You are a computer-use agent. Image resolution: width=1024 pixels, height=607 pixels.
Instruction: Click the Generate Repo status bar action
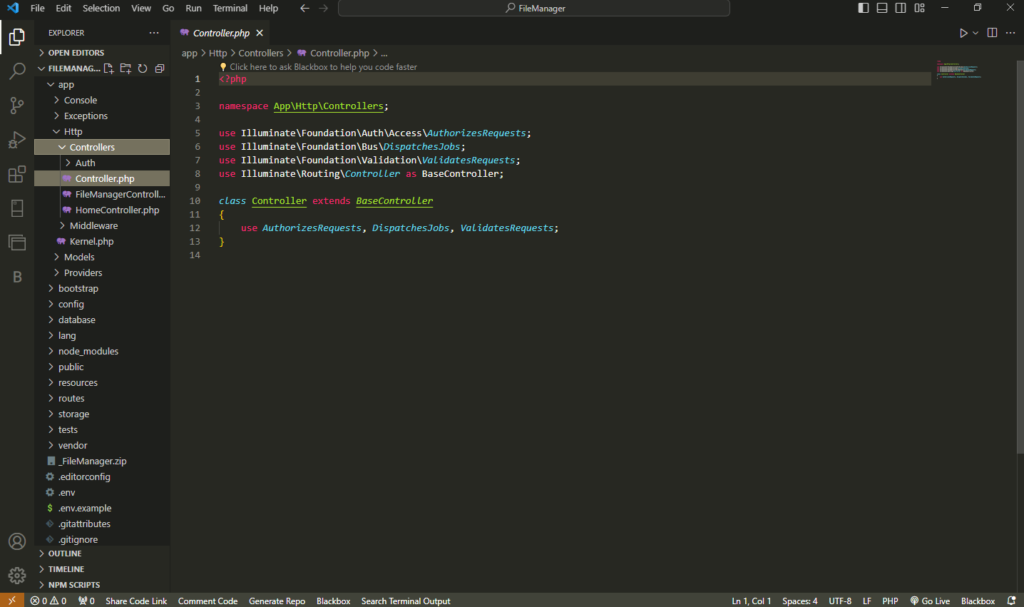277,601
